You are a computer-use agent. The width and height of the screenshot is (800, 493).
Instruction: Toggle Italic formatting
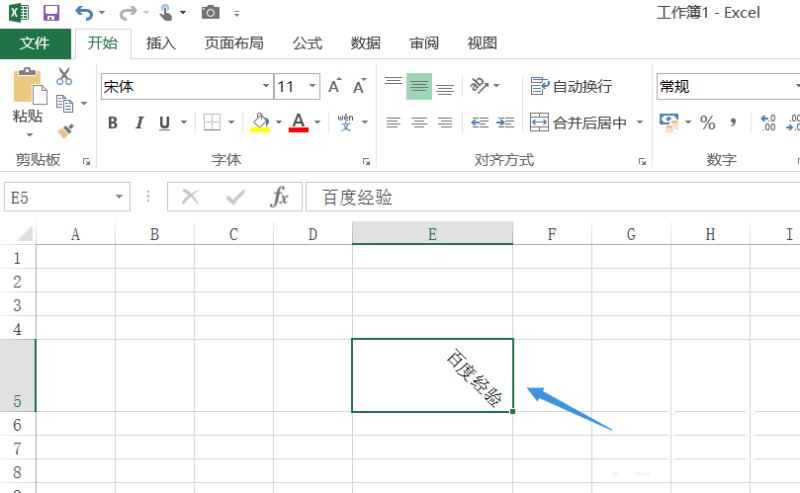(x=139, y=122)
